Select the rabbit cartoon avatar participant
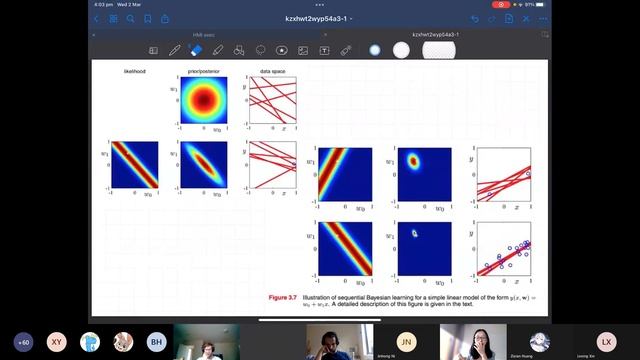This screenshot has height=360, width=640. pyautogui.click(x=123, y=342)
